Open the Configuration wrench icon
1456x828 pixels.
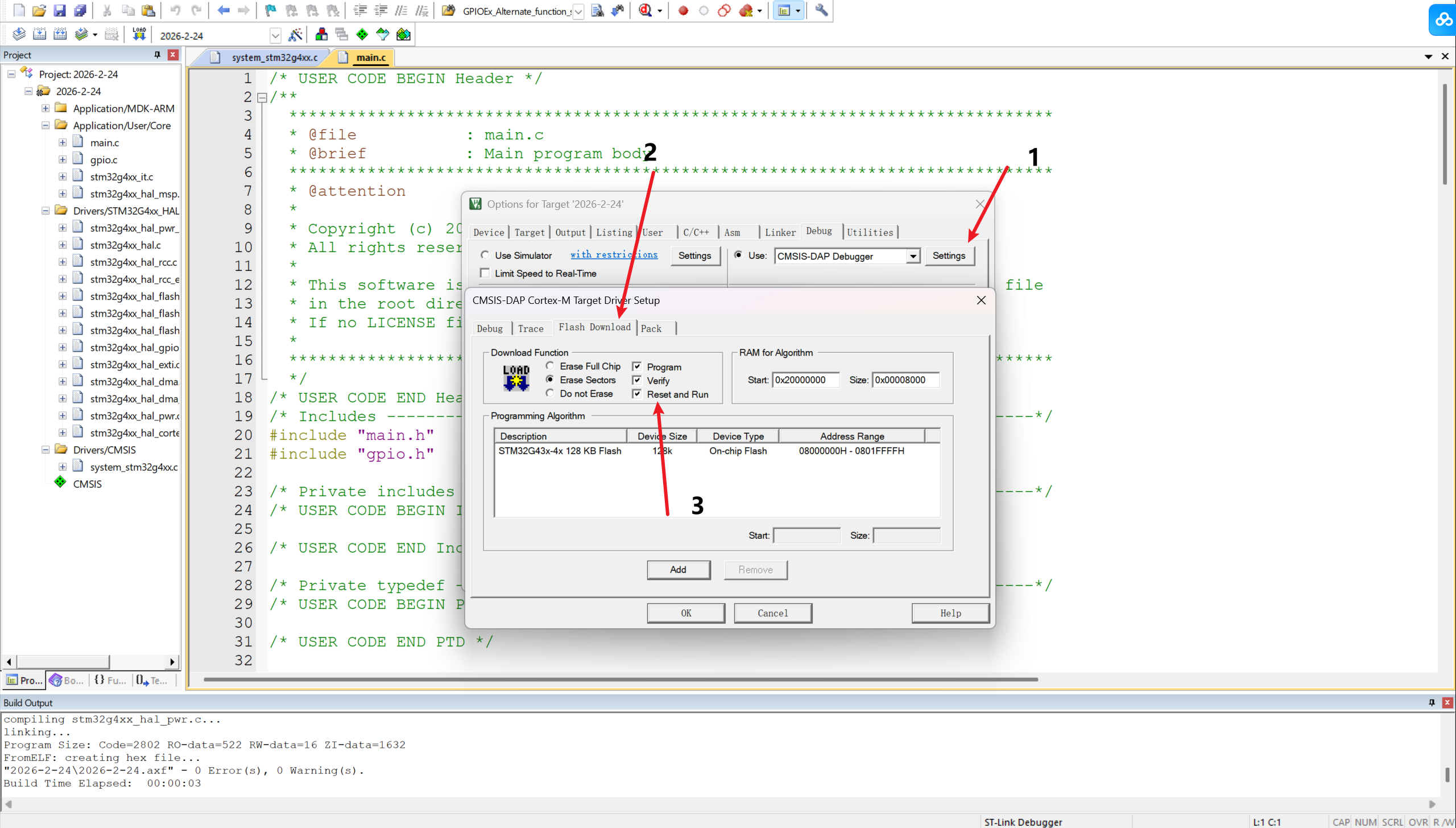pyautogui.click(x=821, y=10)
